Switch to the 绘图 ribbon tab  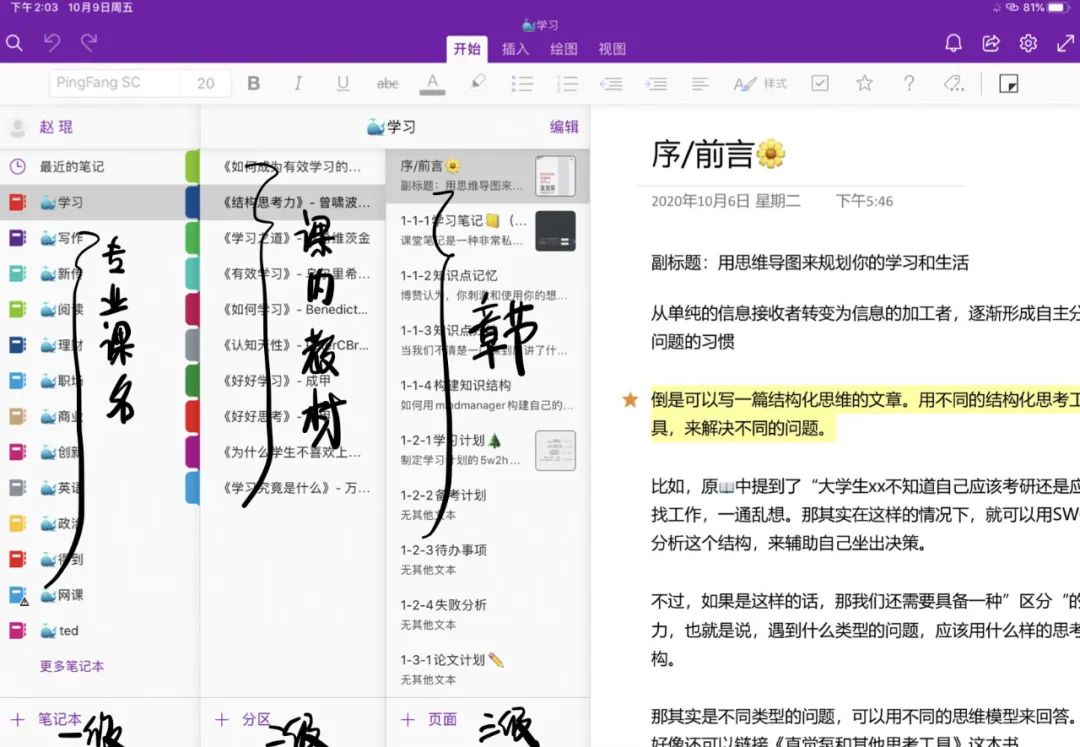point(562,48)
